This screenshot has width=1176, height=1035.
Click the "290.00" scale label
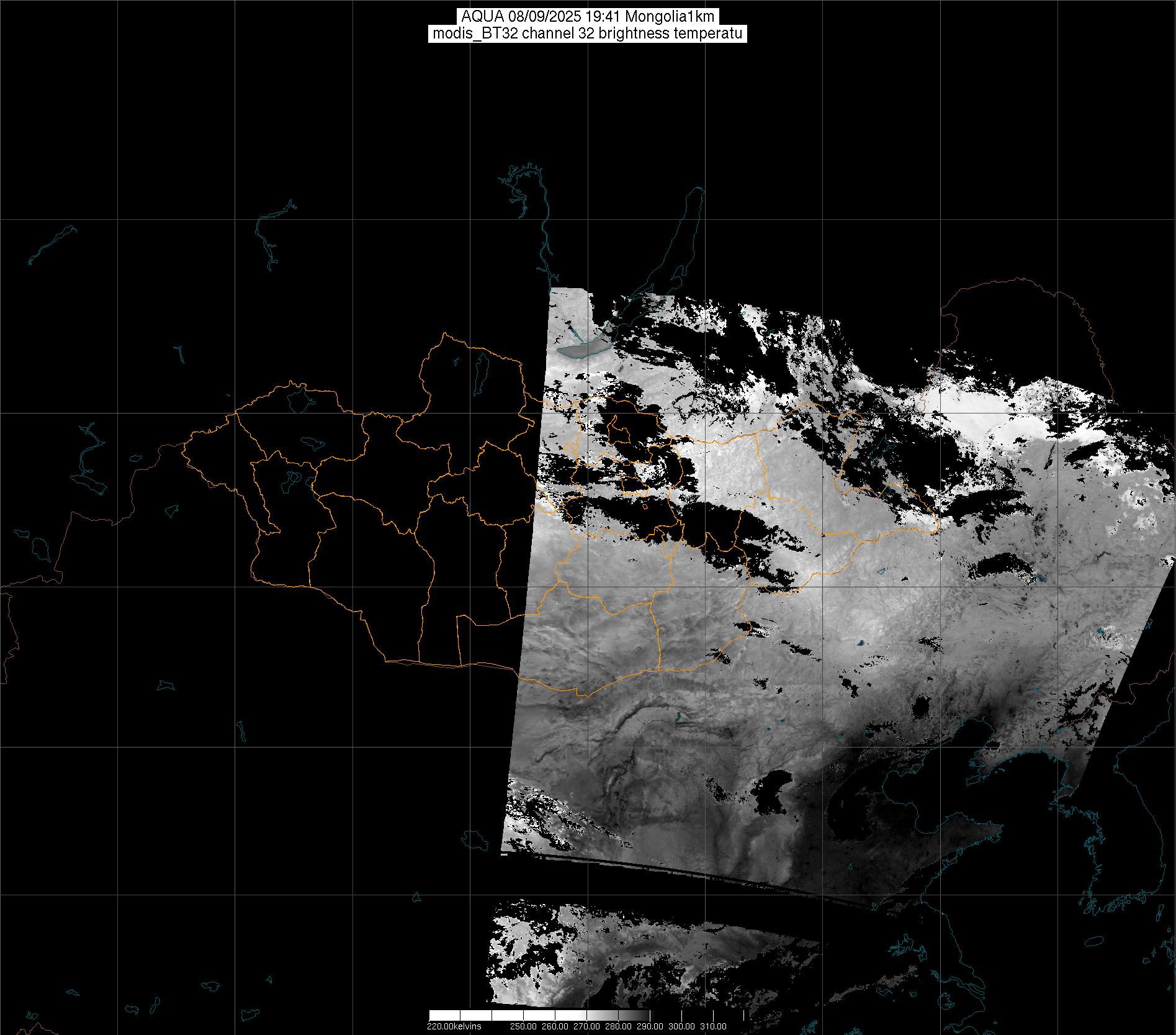650,1026
